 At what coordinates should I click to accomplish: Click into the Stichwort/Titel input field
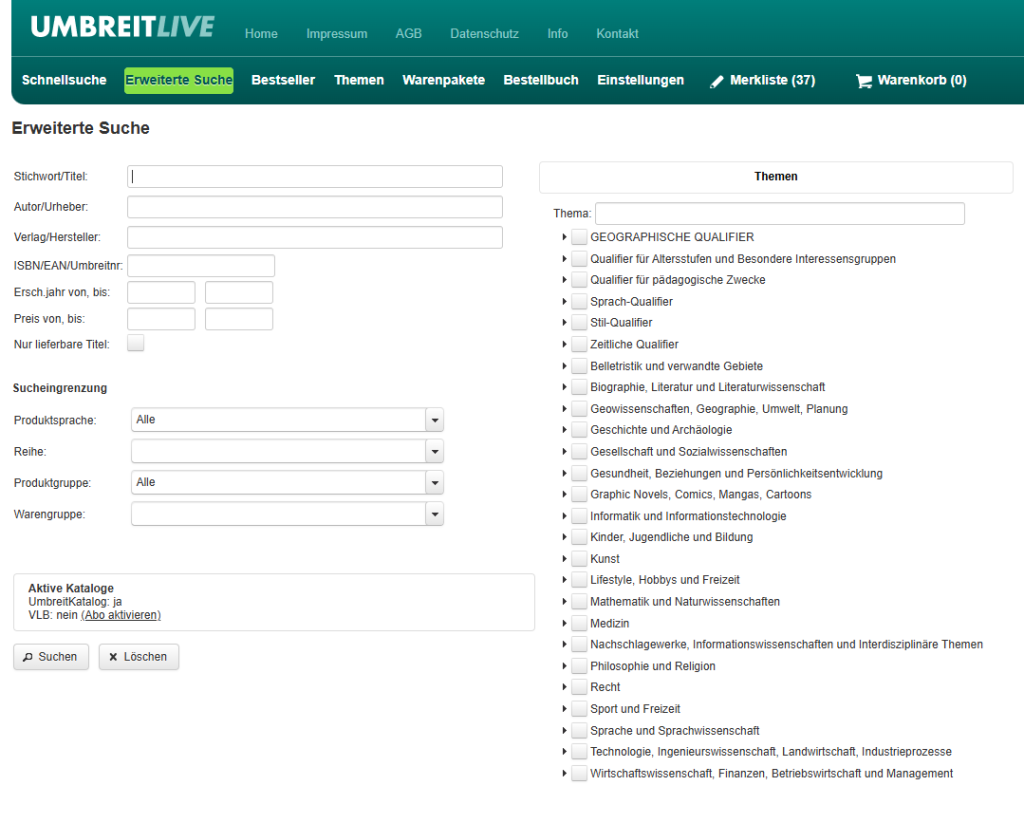click(315, 176)
